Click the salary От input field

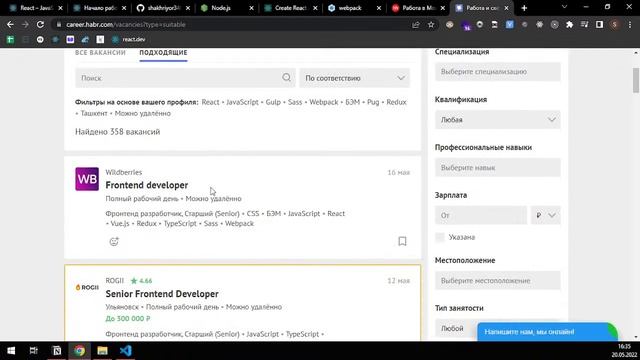(x=481, y=215)
